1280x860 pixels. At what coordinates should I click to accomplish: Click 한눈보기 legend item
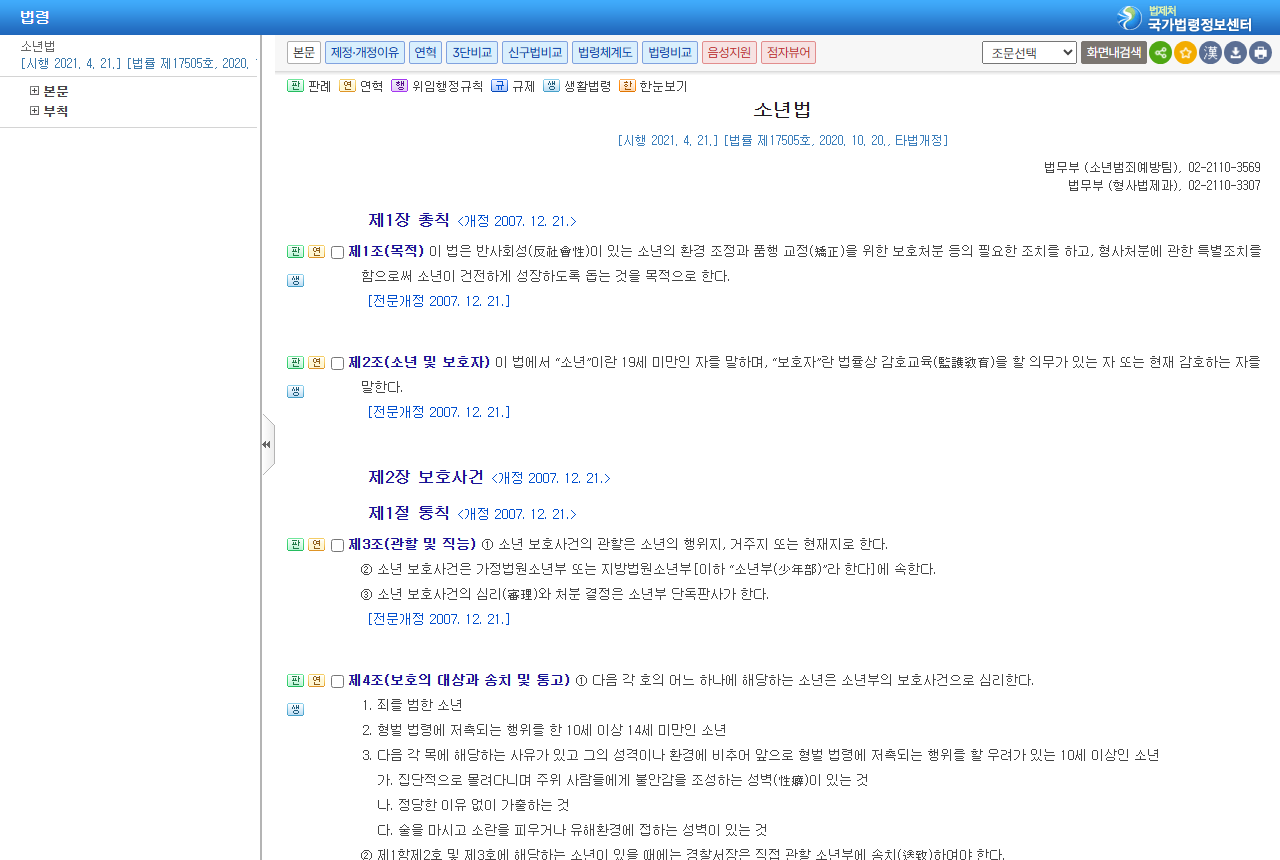tap(653, 86)
